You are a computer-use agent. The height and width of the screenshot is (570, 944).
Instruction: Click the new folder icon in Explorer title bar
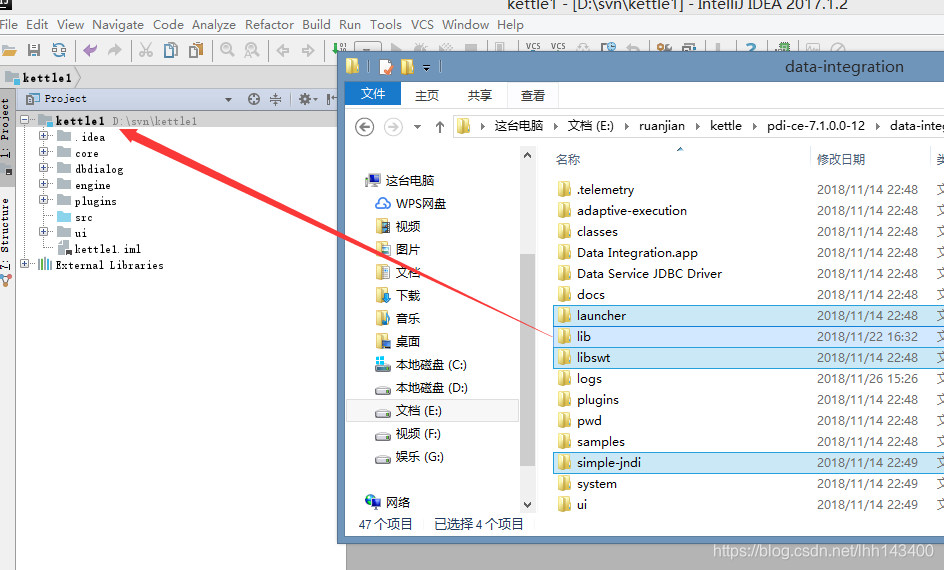point(408,66)
